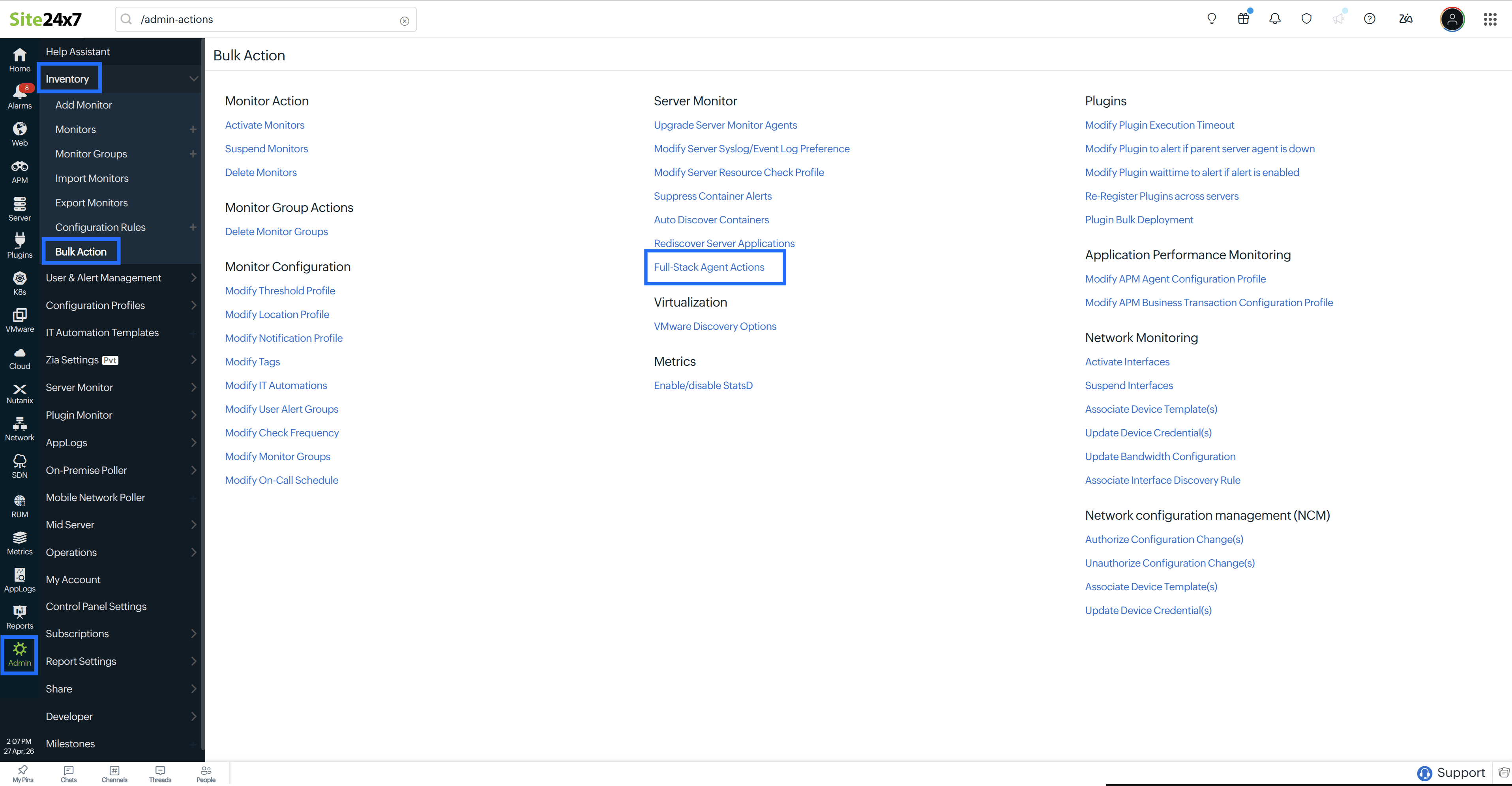Viewport: 1512px width, 786px height.
Task: Open the AppLogs sidebar icon
Action: [x=19, y=580]
